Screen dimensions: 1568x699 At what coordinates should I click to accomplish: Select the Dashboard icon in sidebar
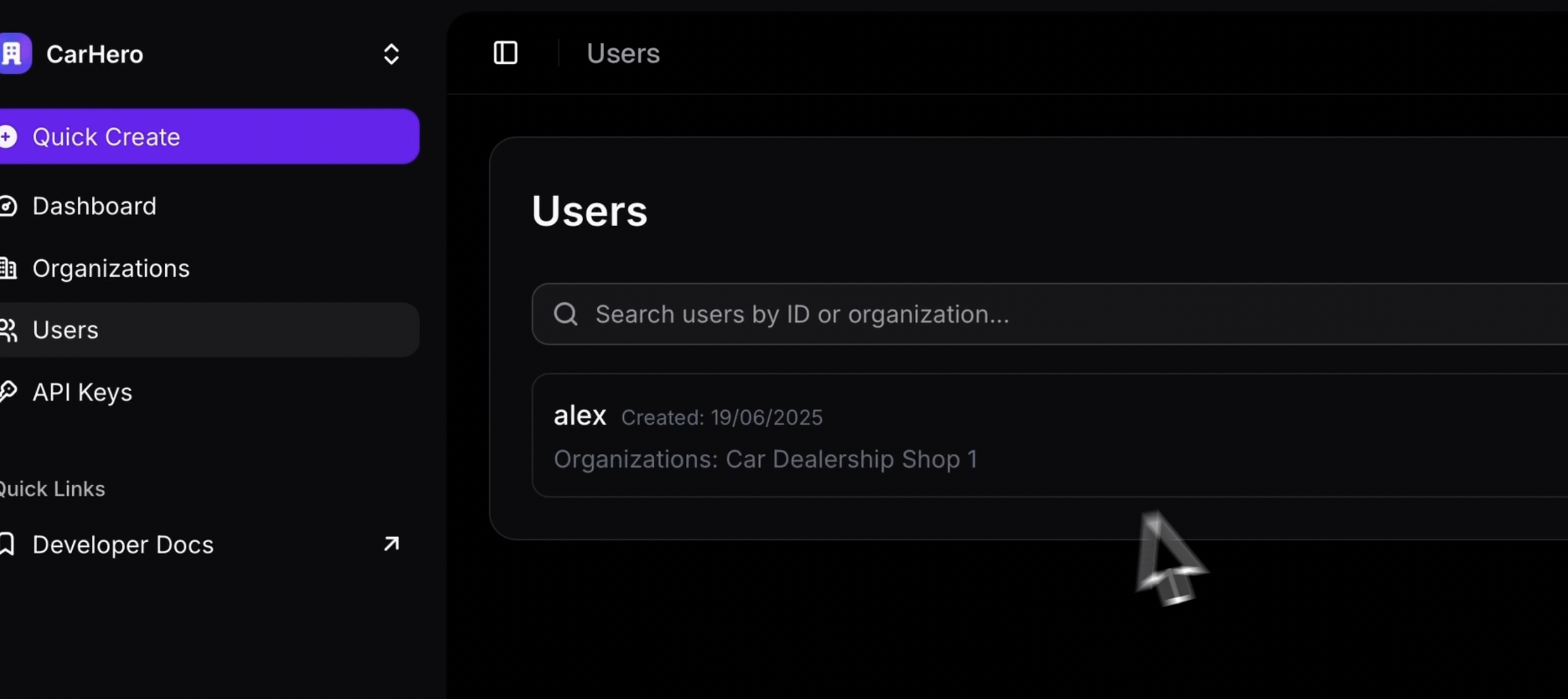click(9, 206)
